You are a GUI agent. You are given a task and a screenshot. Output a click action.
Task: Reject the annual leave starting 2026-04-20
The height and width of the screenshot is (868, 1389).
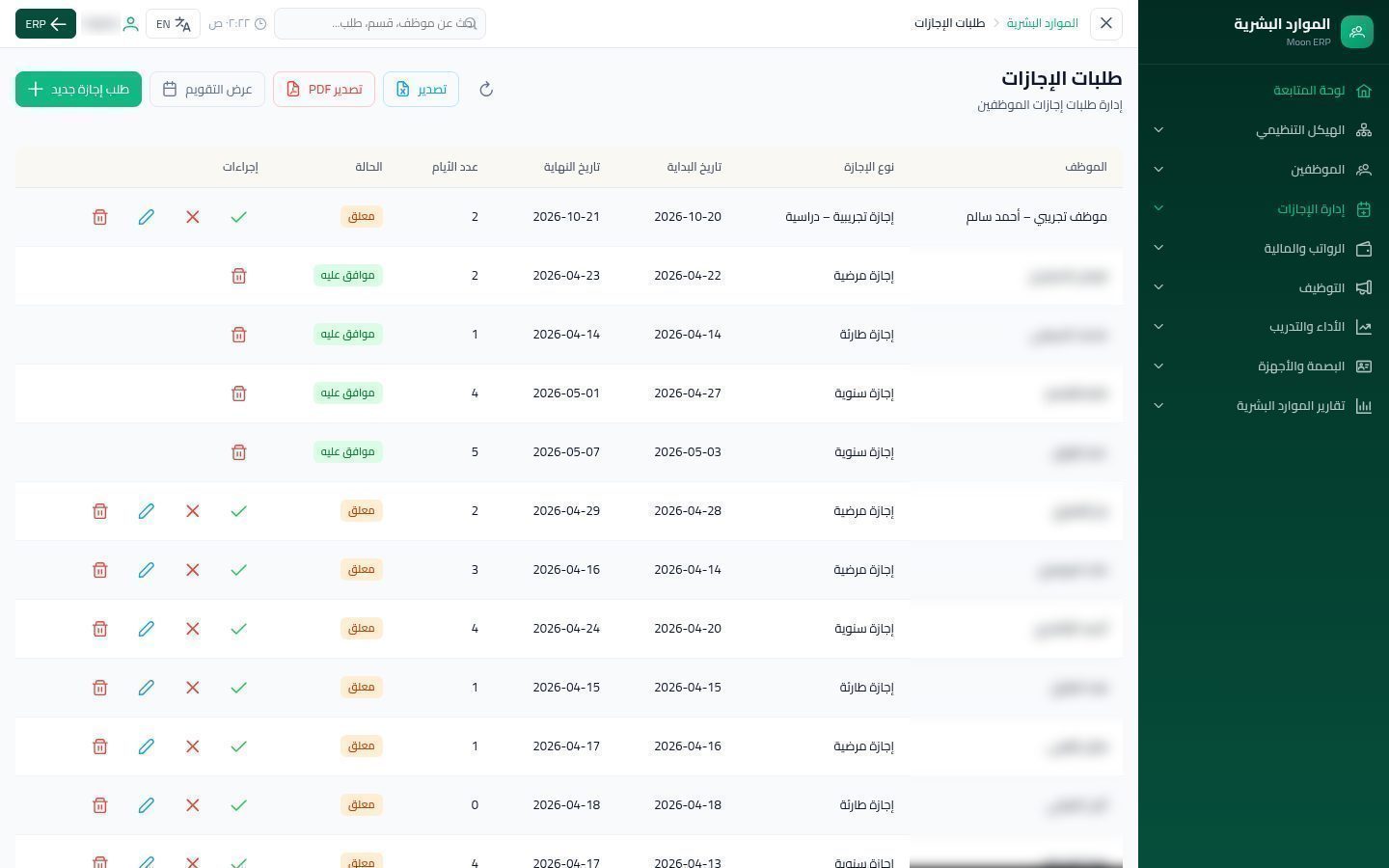click(x=193, y=629)
